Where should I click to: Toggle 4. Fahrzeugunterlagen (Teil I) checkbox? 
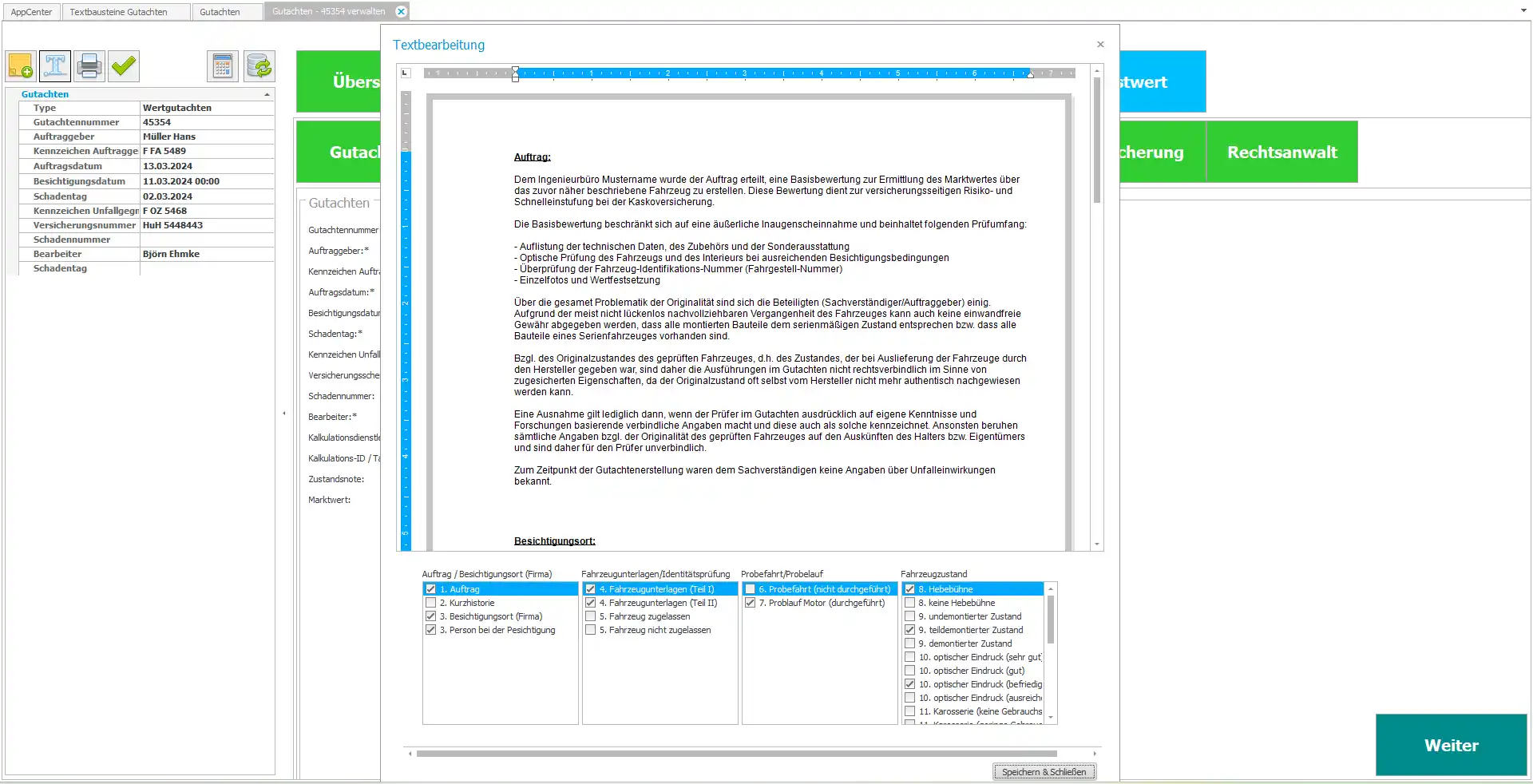(591, 589)
